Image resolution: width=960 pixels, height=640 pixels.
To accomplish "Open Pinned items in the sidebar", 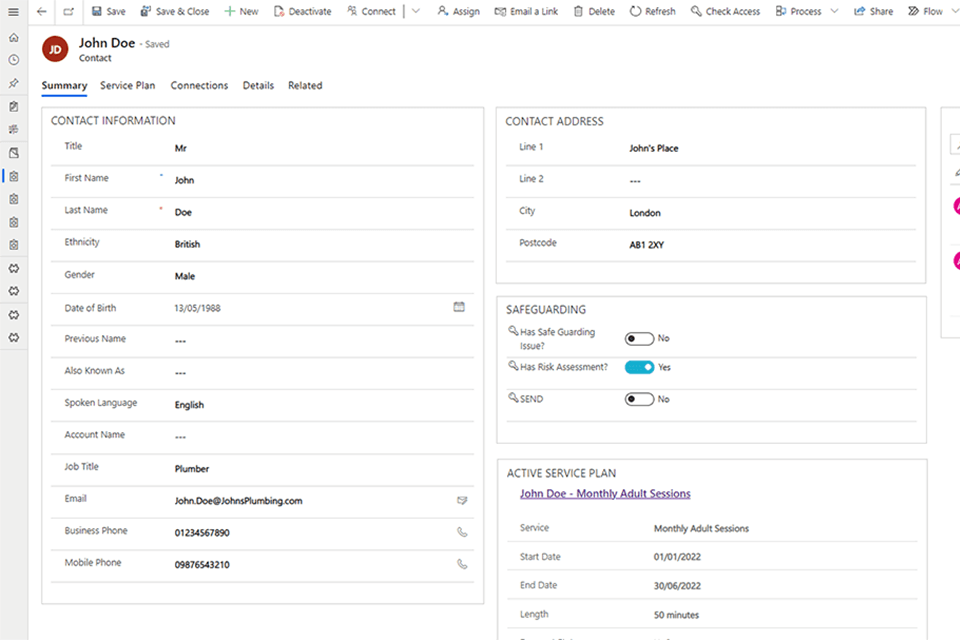I will tap(13, 83).
